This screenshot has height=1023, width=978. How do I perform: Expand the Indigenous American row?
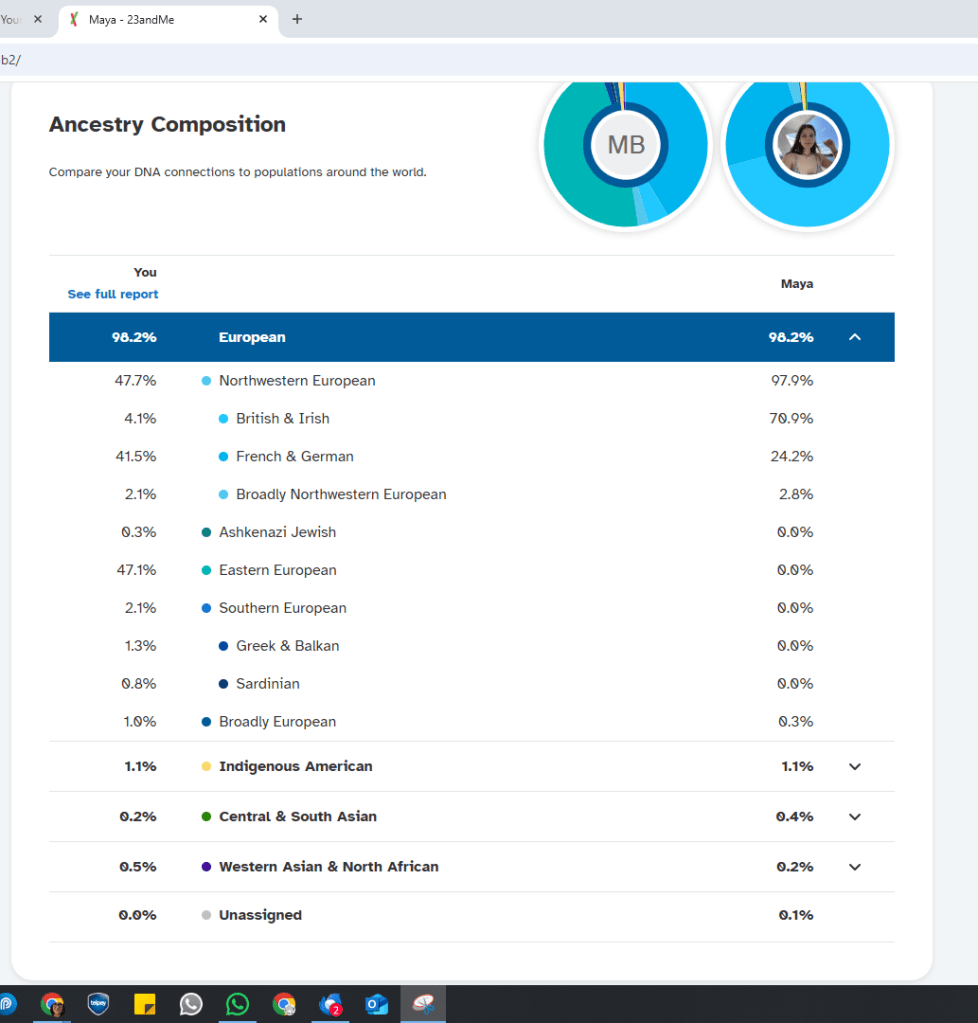(854, 766)
